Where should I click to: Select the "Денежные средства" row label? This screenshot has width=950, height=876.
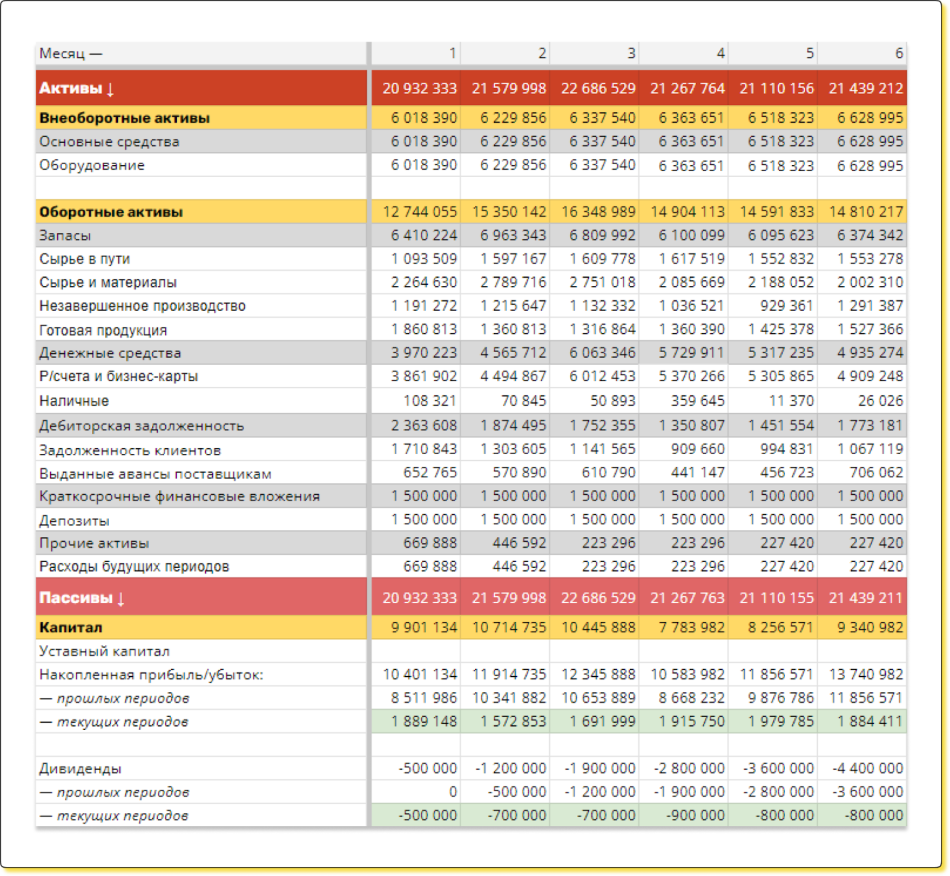[110, 353]
